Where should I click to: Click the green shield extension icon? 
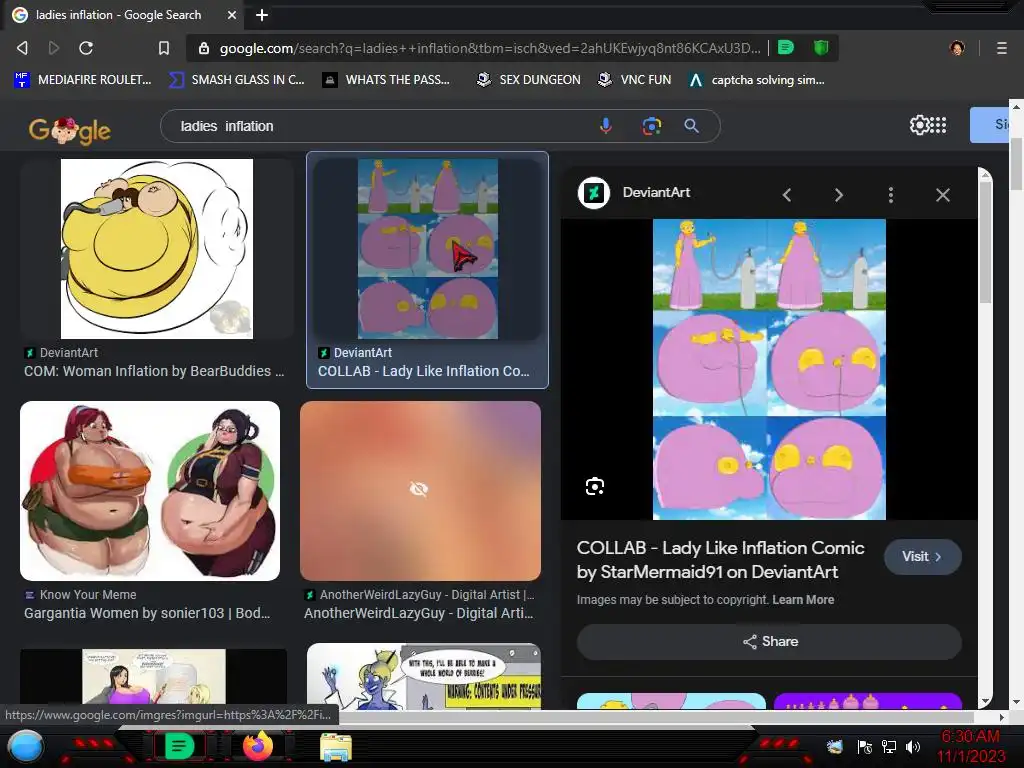(x=821, y=48)
